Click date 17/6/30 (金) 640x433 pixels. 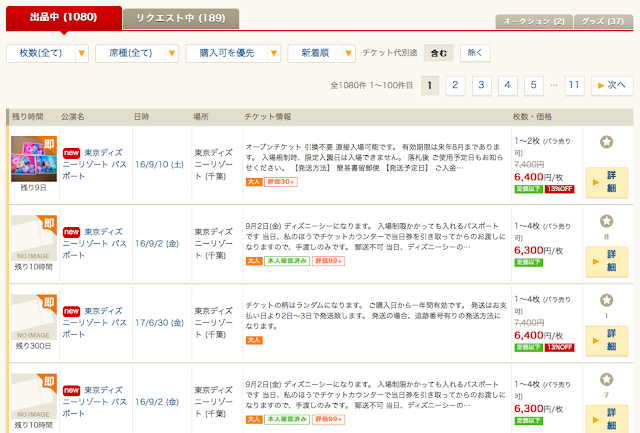(x=160, y=323)
